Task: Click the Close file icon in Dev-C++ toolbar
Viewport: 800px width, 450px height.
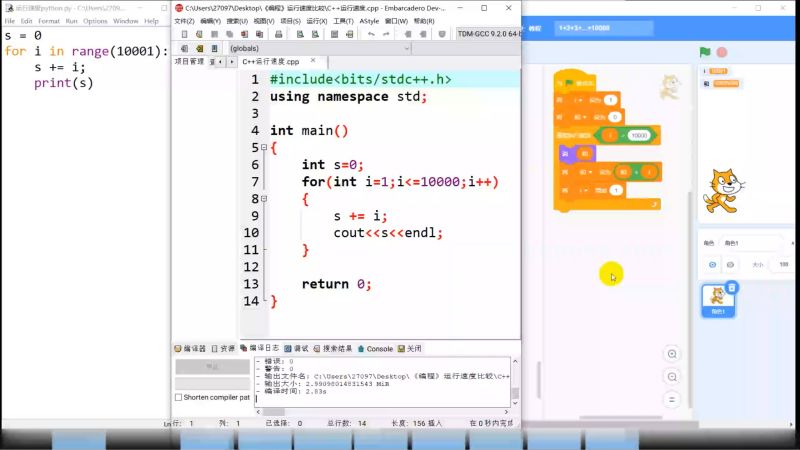Action: click(x=245, y=34)
